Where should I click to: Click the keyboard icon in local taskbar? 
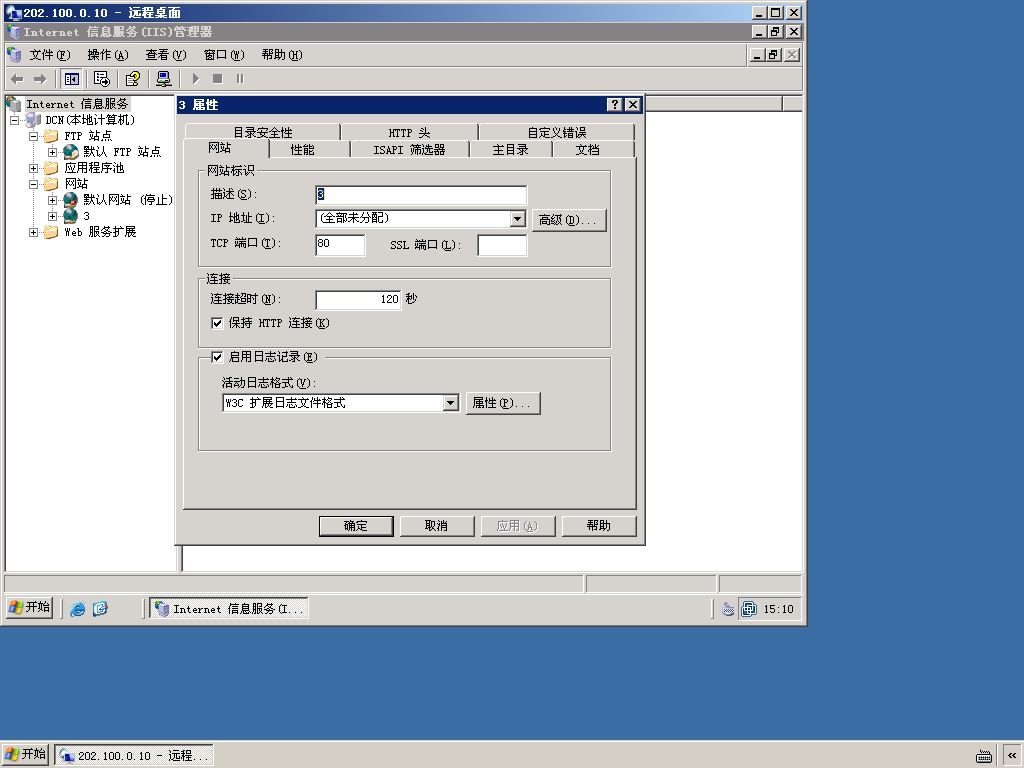click(984, 756)
